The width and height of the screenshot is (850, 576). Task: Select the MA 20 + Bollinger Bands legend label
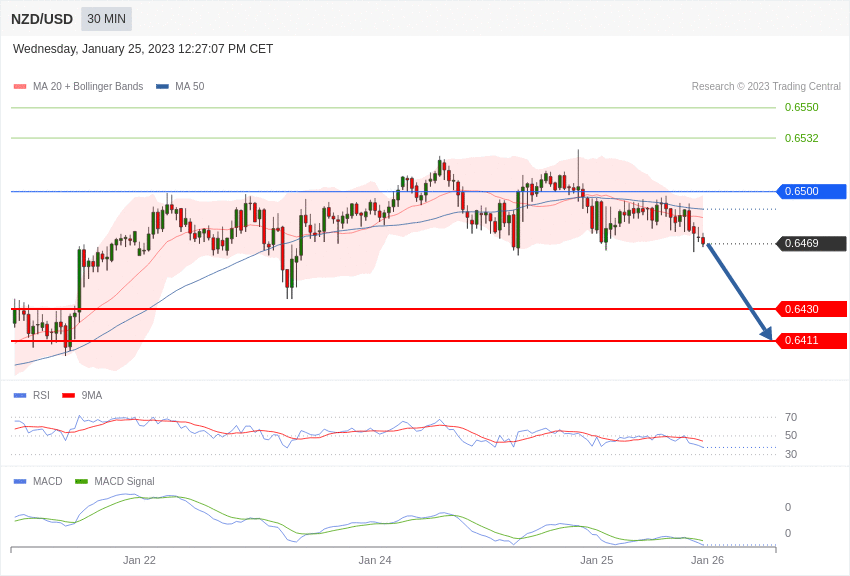[88, 87]
